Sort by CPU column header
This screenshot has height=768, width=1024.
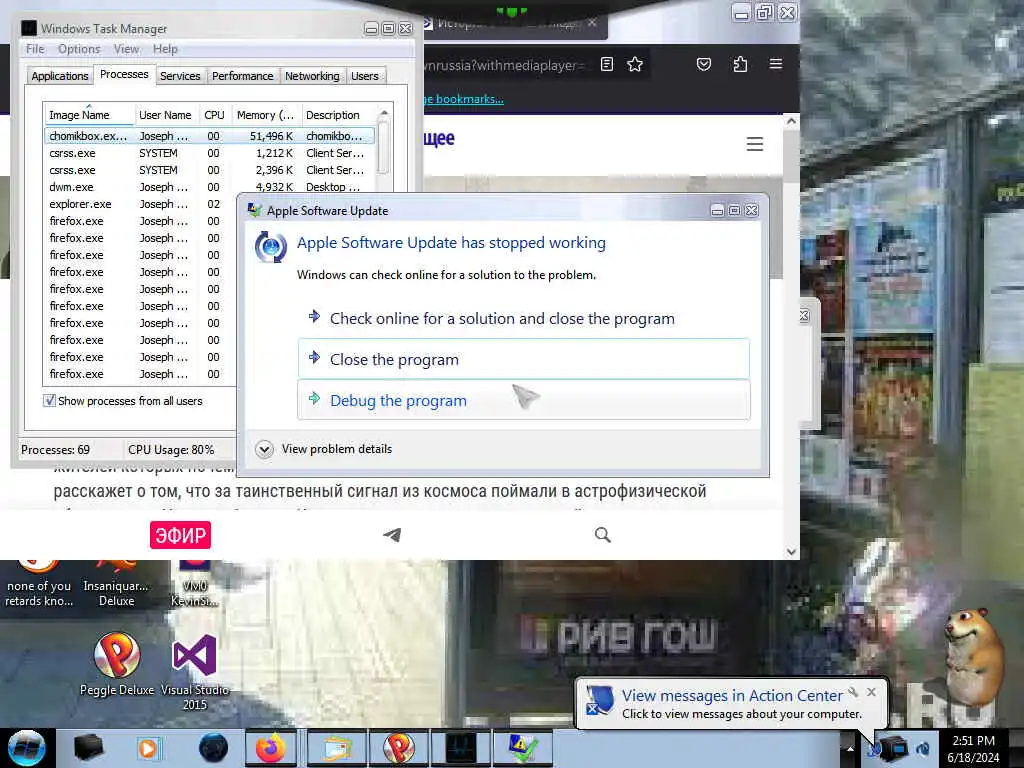click(214, 115)
